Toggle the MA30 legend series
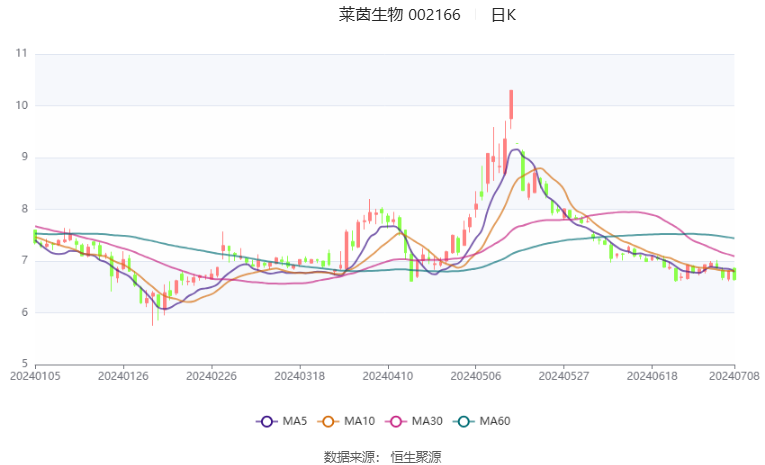The width and height of the screenshot is (765, 465). [x=414, y=421]
